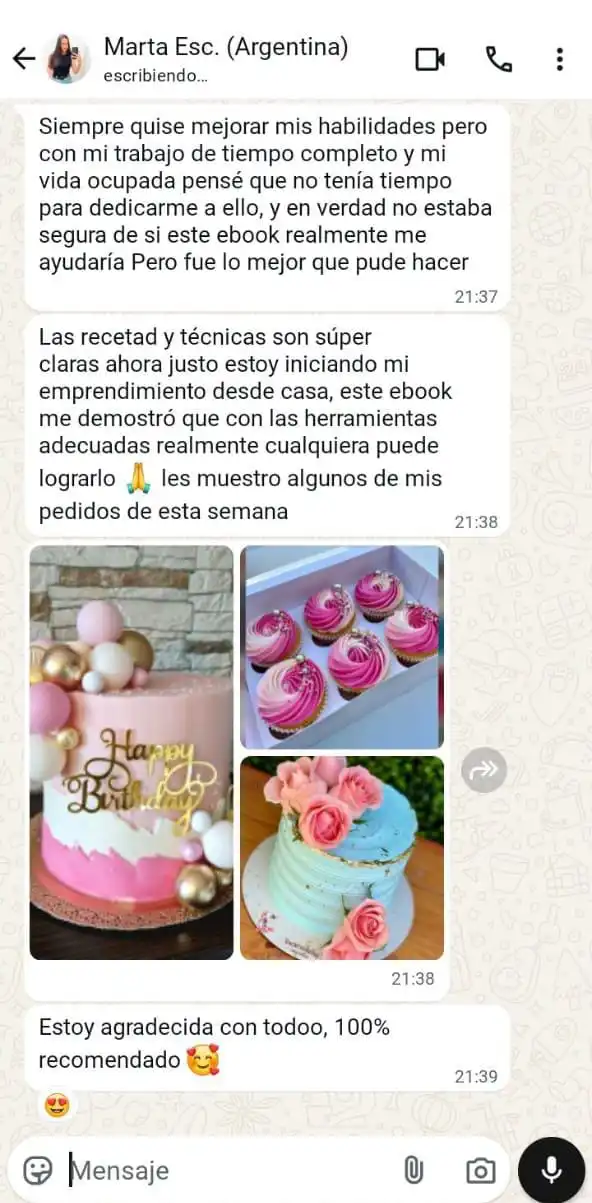This screenshot has width=592, height=1203.
Task: Open contact info via Marta Esc. (Argentina) name
Action: pyautogui.click(x=226, y=47)
